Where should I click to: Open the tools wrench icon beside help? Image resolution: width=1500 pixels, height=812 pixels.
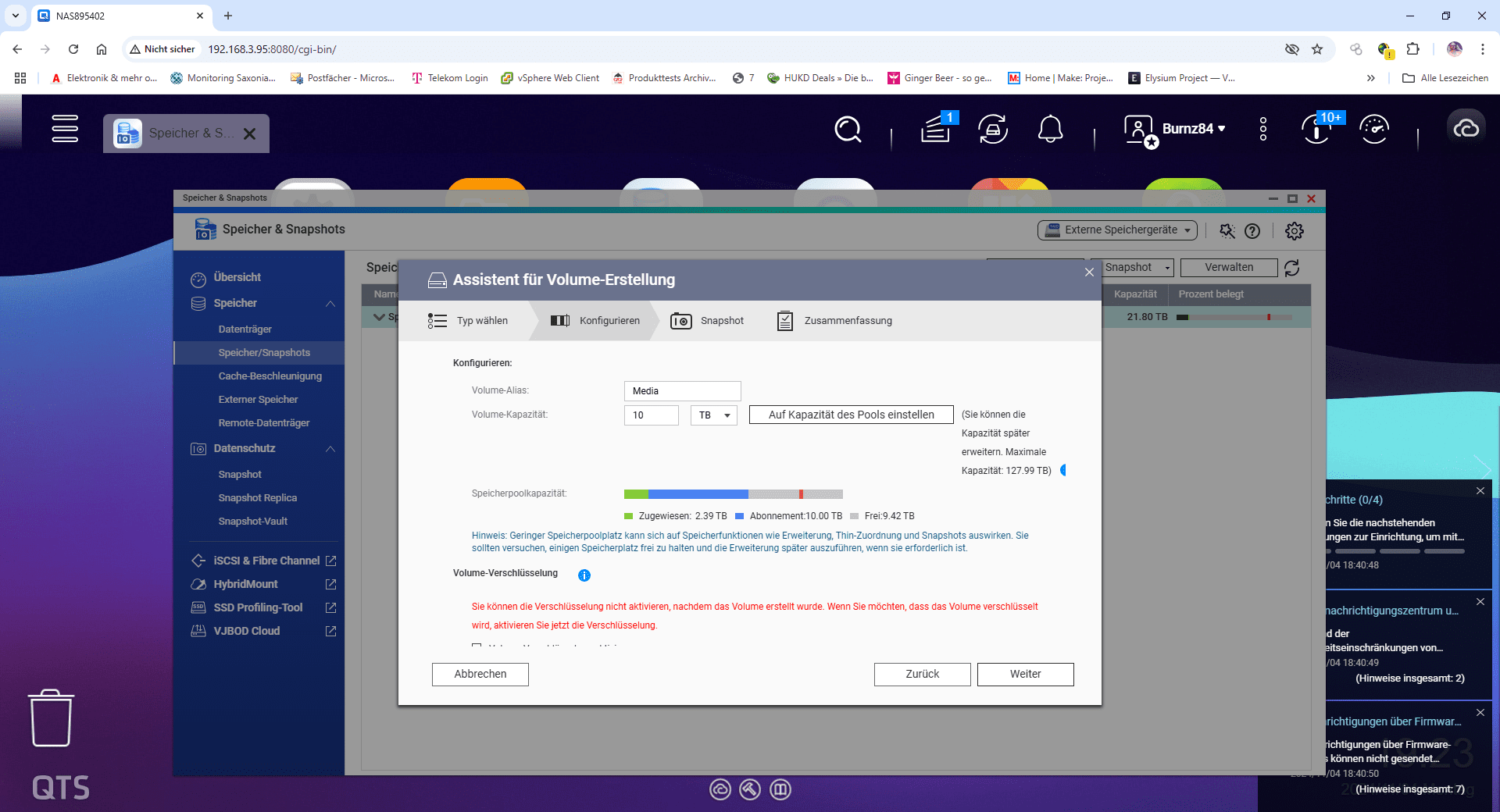1227,231
